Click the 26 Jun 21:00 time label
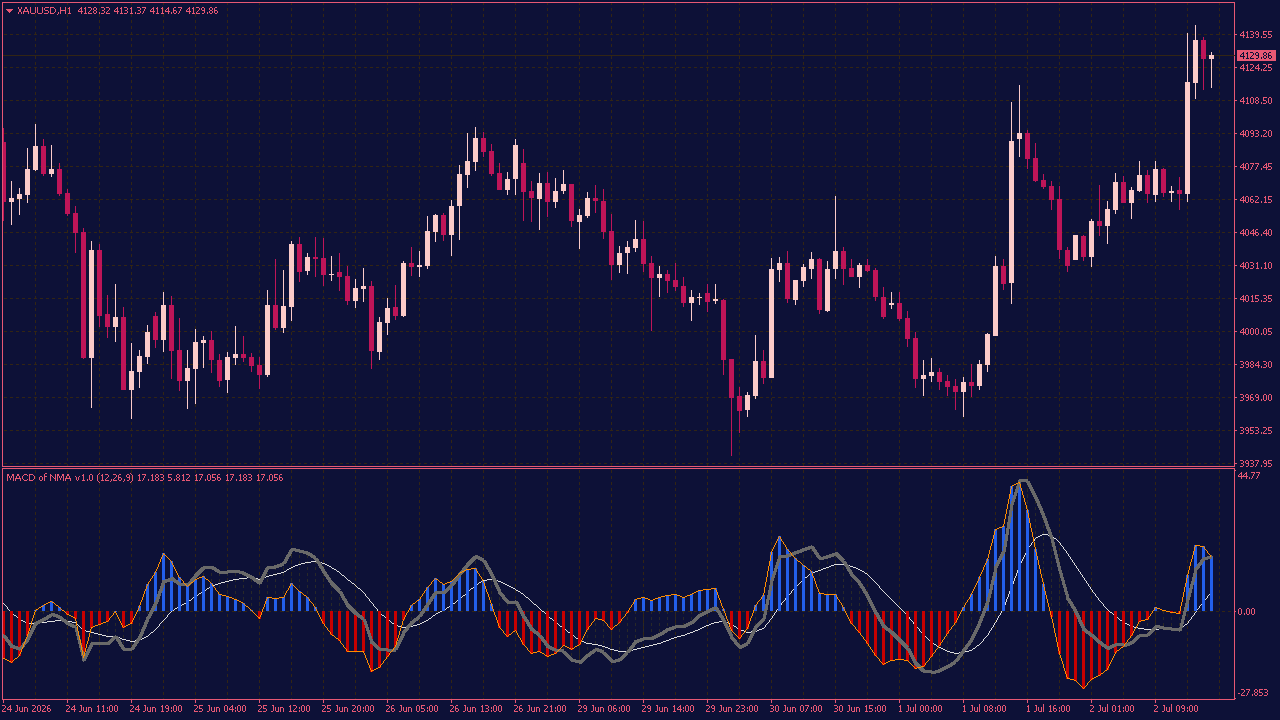 [x=540, y=709]
